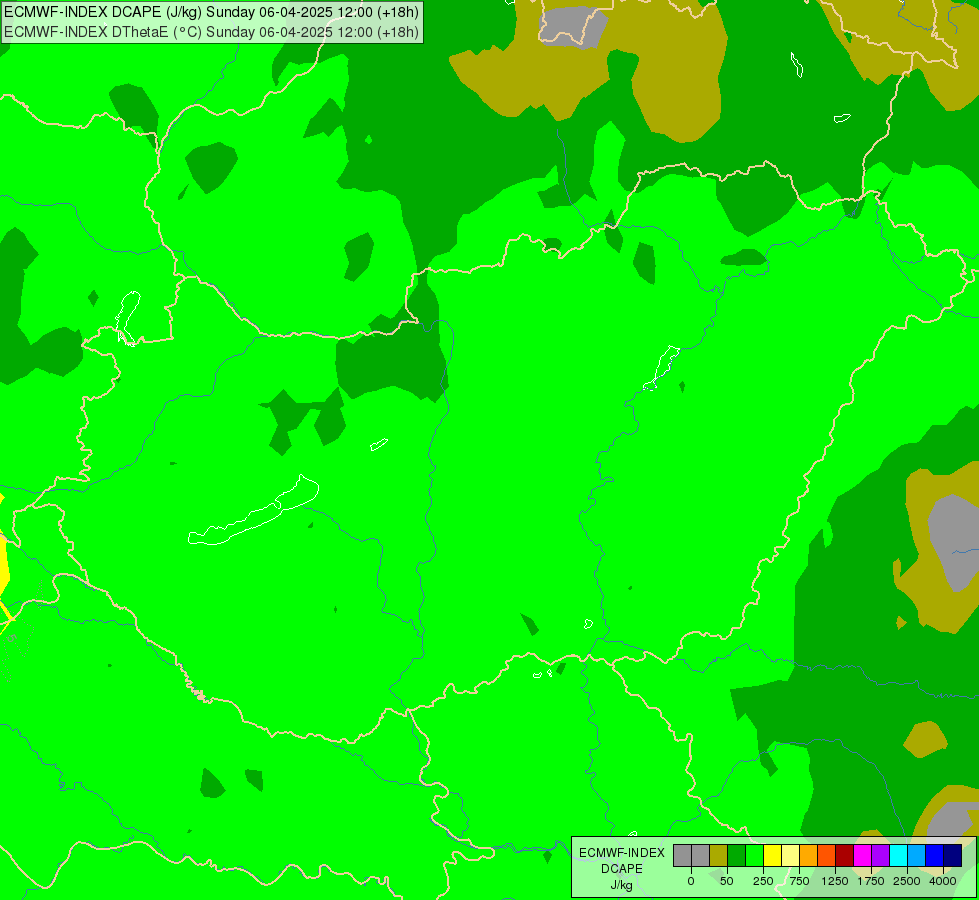The image size is (979, 900).
Task: Pick the dark navy legend swatch
Action: pos(953,856)
